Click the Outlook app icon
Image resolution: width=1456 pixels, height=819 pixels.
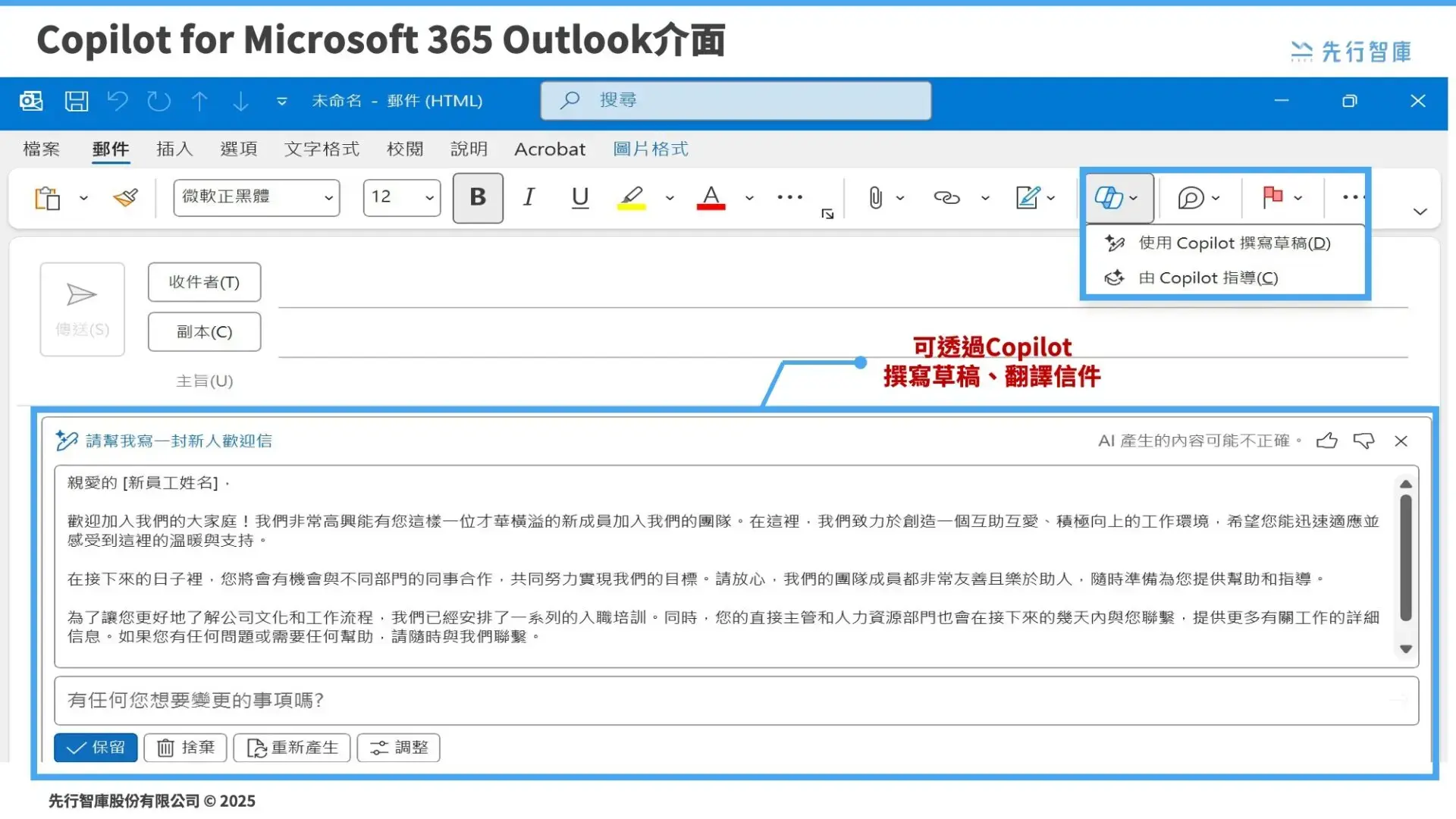pyautogui.click(x=31, y=101)
